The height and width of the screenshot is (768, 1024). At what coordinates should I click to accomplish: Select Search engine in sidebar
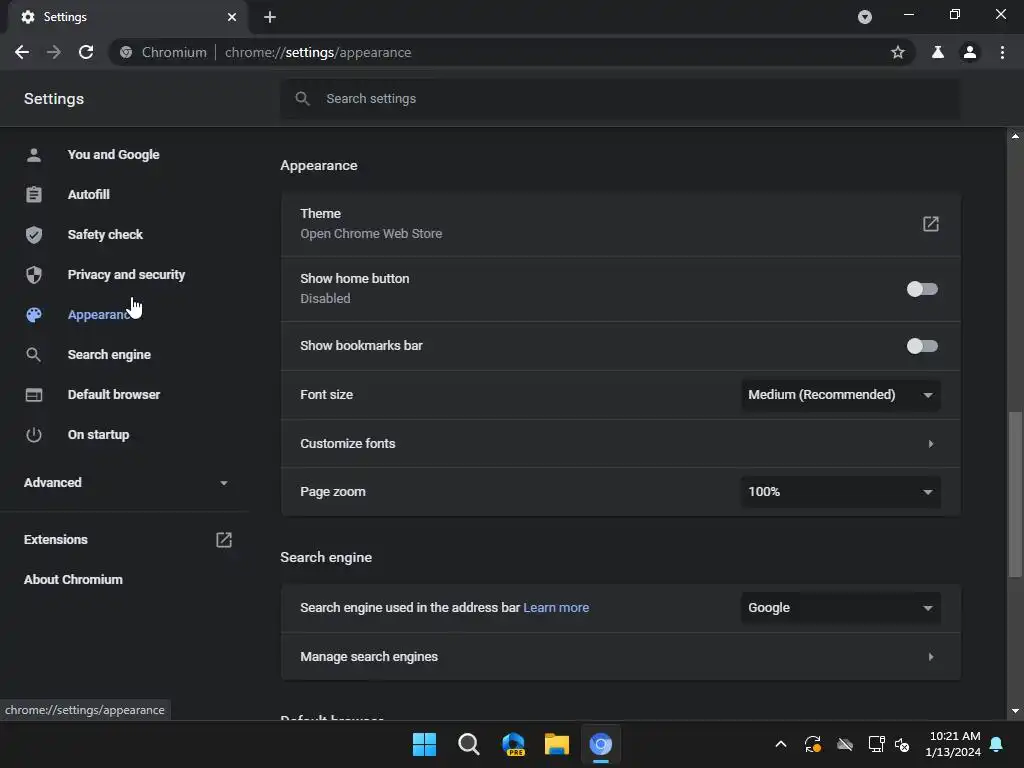point(109,355)
